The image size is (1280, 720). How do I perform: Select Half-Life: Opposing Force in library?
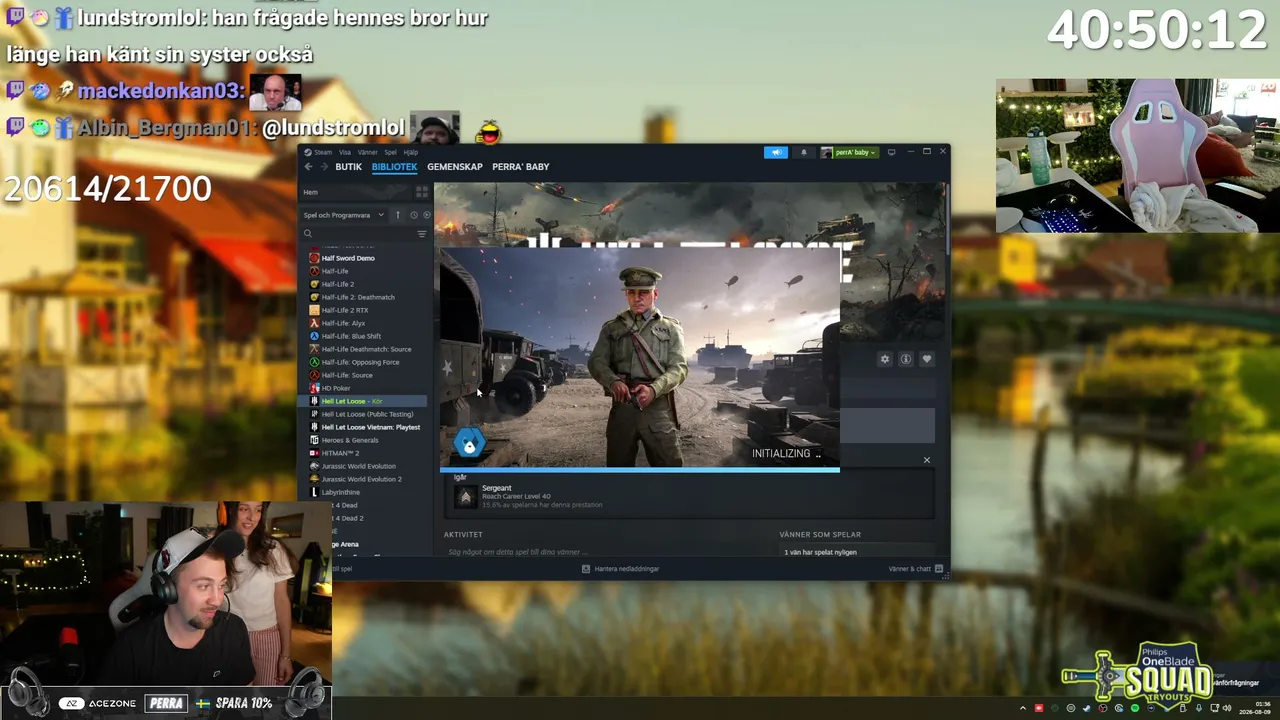click(360, 362)
